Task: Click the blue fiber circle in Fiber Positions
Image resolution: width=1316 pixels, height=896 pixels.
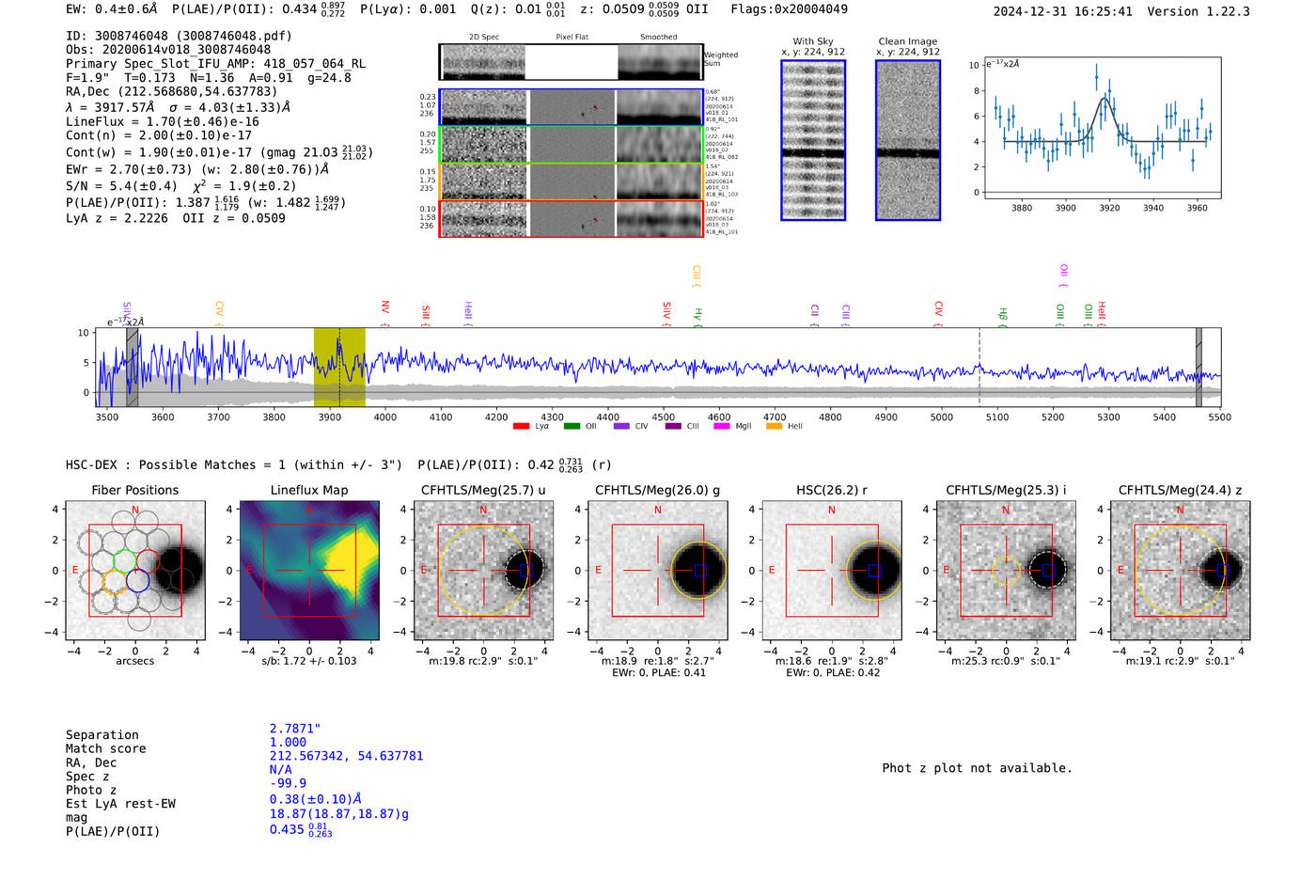Action: coord(137,581)
